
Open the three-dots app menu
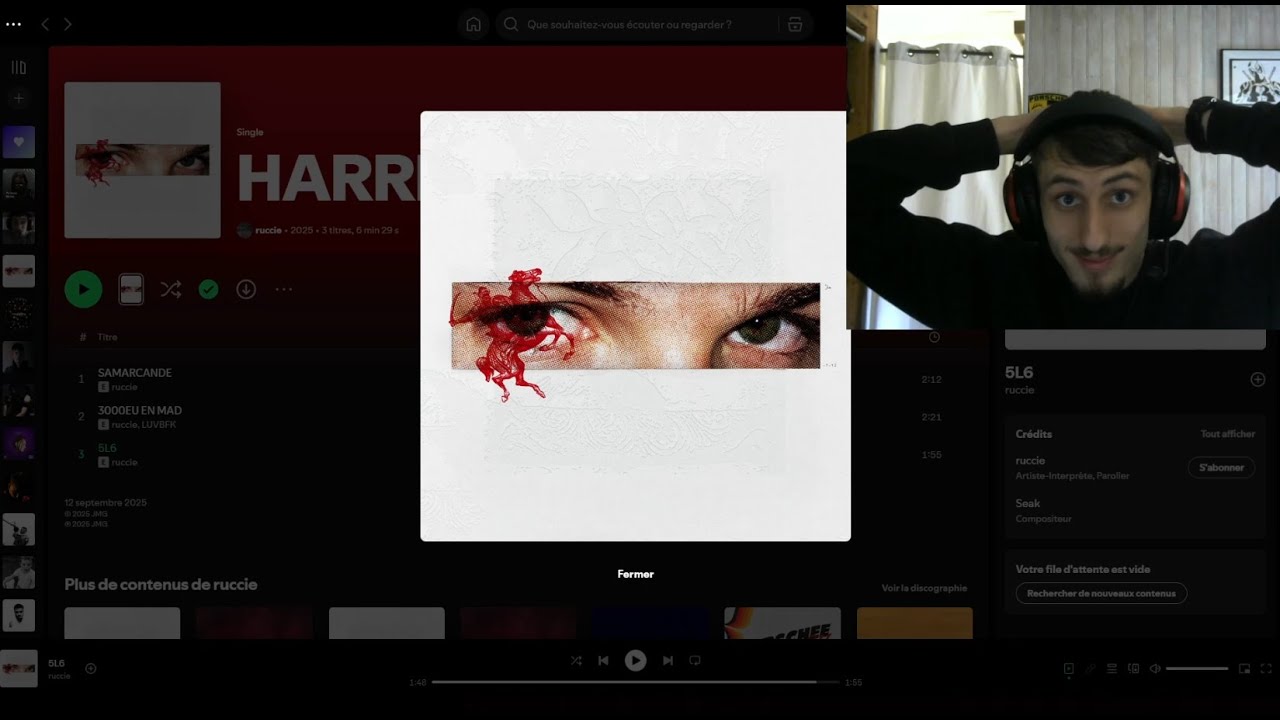point(13,24)
